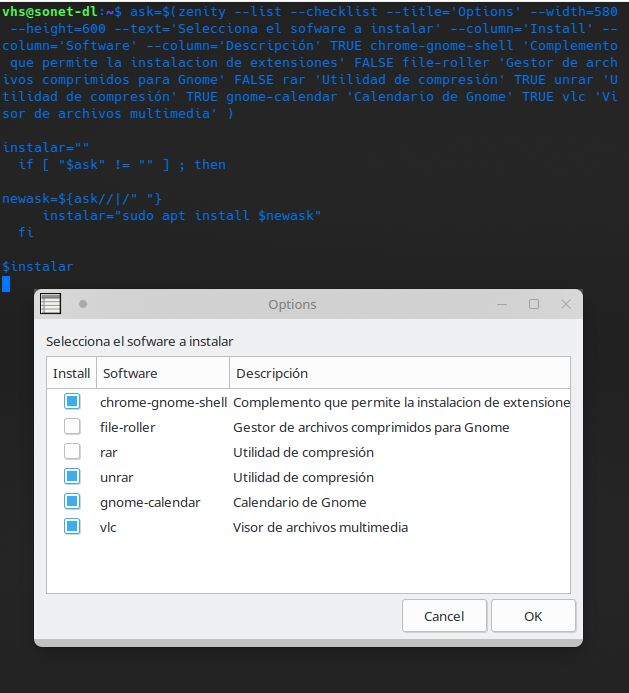Tick the rar install checkbox
This screenshot has height=693, width=629.
(72, 452)
